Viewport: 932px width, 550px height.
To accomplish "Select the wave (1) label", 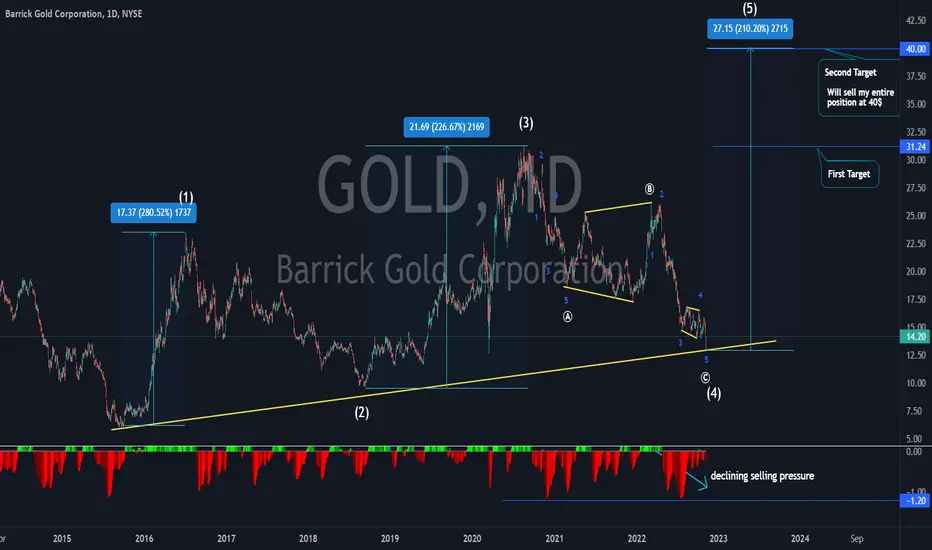I will point(186,197).
